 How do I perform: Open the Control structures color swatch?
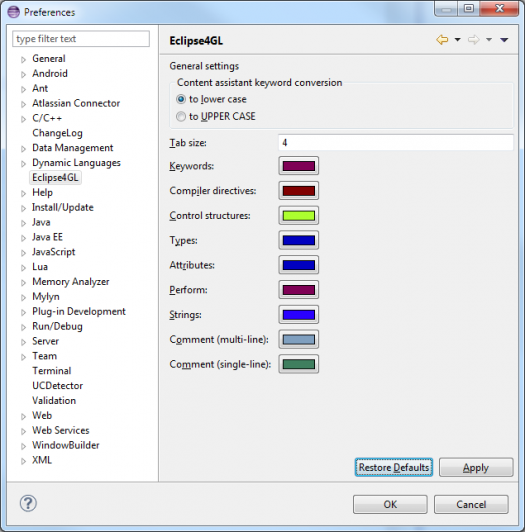[299, 215]
